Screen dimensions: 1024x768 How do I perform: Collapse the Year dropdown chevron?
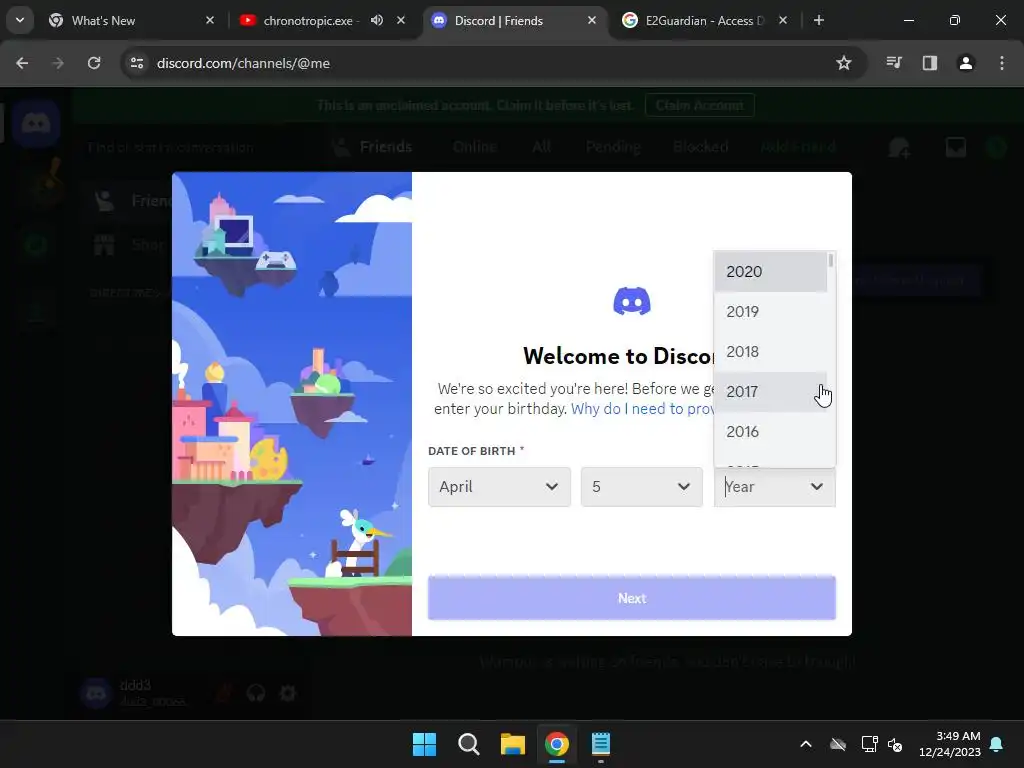(x=816, y=487)
